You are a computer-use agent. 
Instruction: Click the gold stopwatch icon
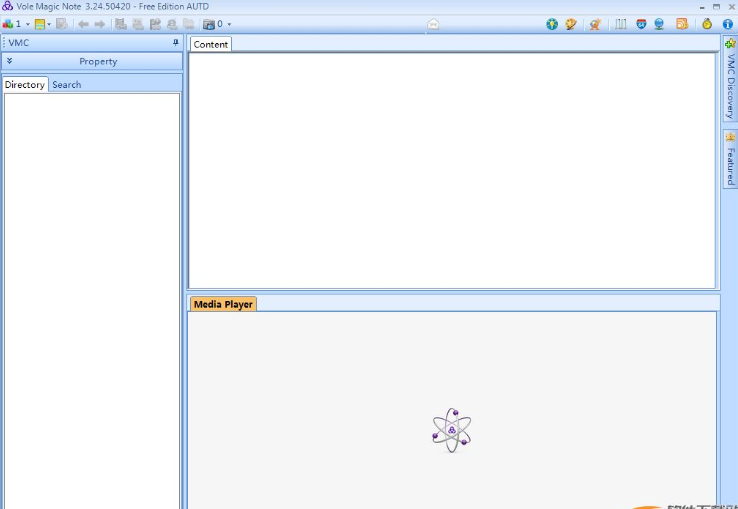point(706,24)
